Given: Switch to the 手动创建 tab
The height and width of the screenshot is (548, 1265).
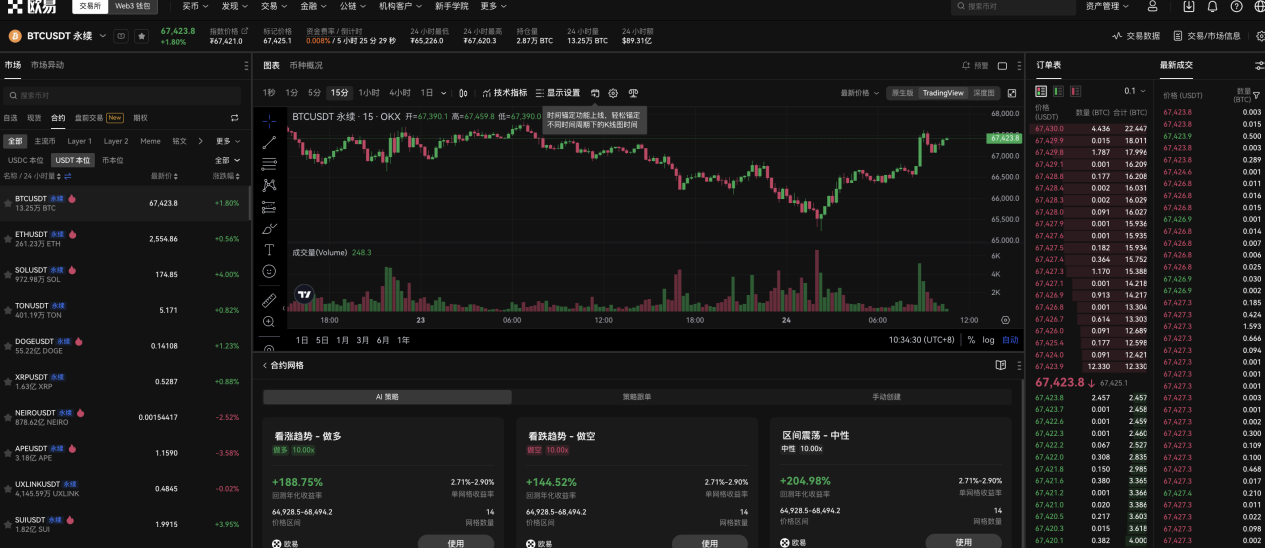Looking at the screenshot, I should [x=886, y=397].
